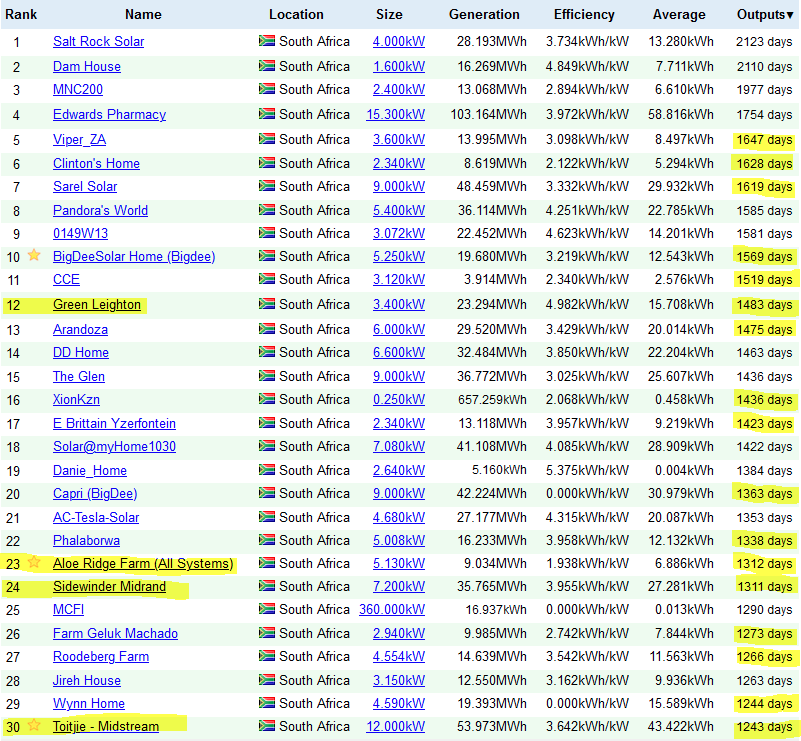Open the Sidewinder Midrand system link
Screen dimensions: 801x741
[x=109, y=586]
